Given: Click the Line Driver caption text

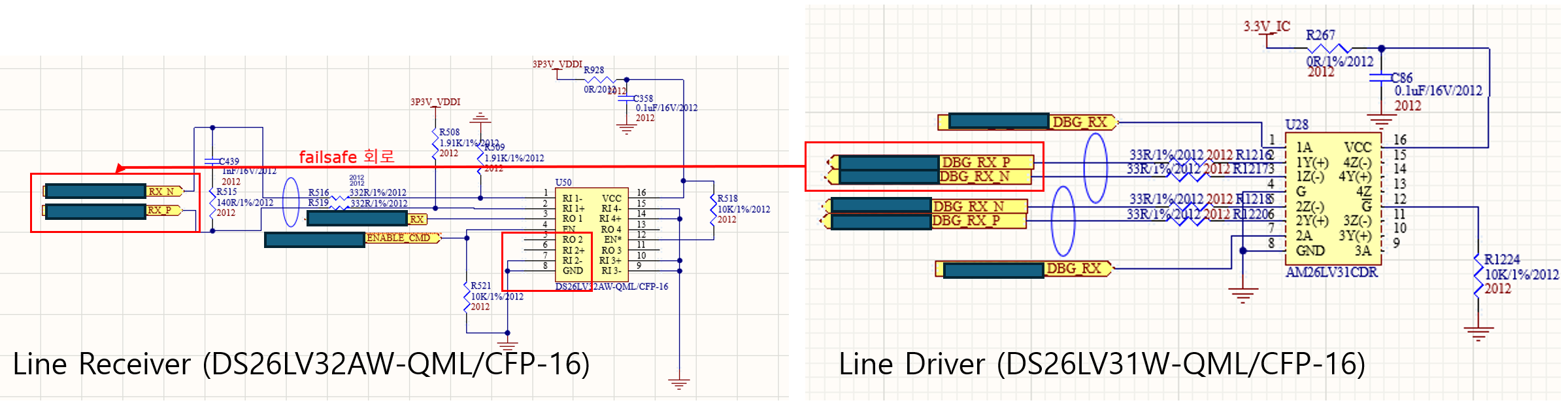Looking at the screenshot, I should click(1102, 364).
